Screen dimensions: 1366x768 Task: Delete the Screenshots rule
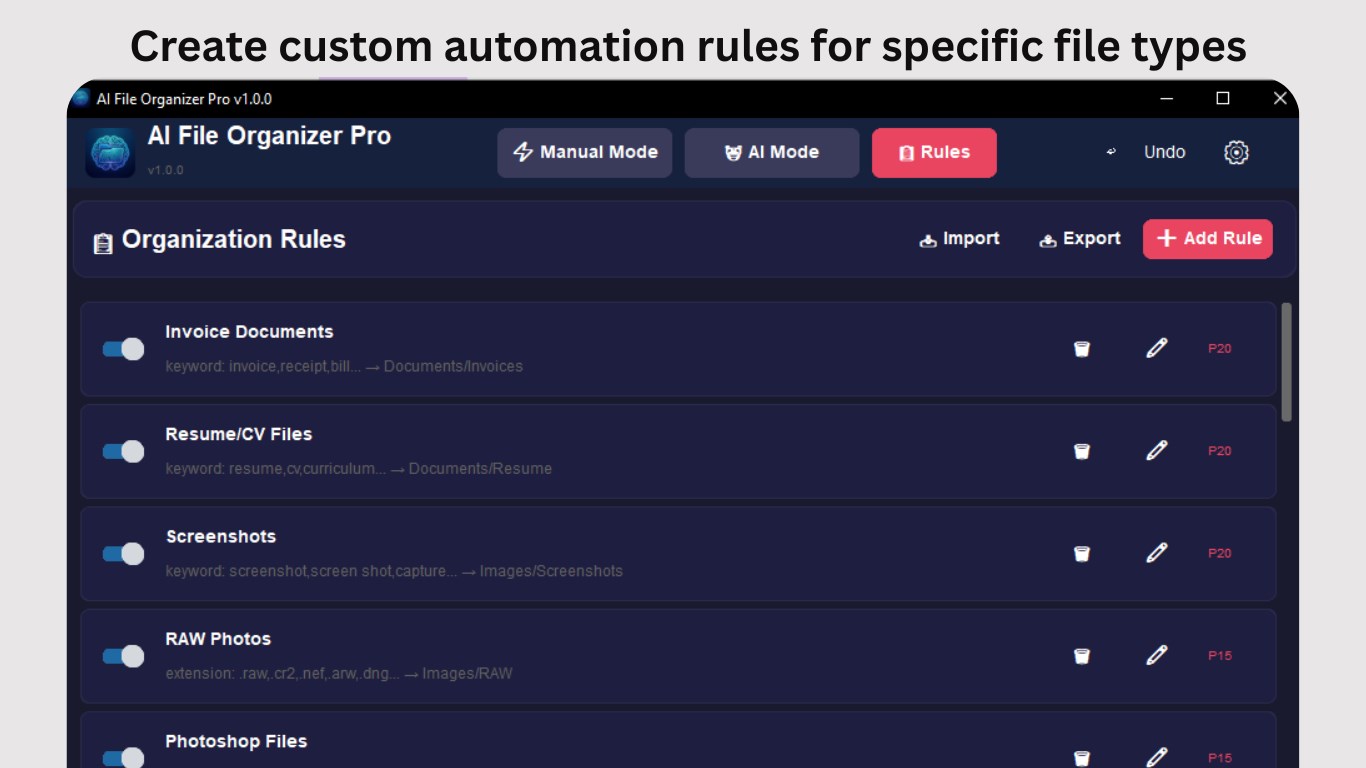tap(1082, 553)
